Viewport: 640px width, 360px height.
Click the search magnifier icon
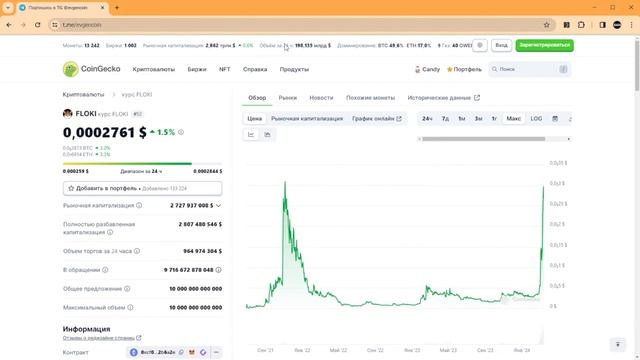tap(494, 69)
